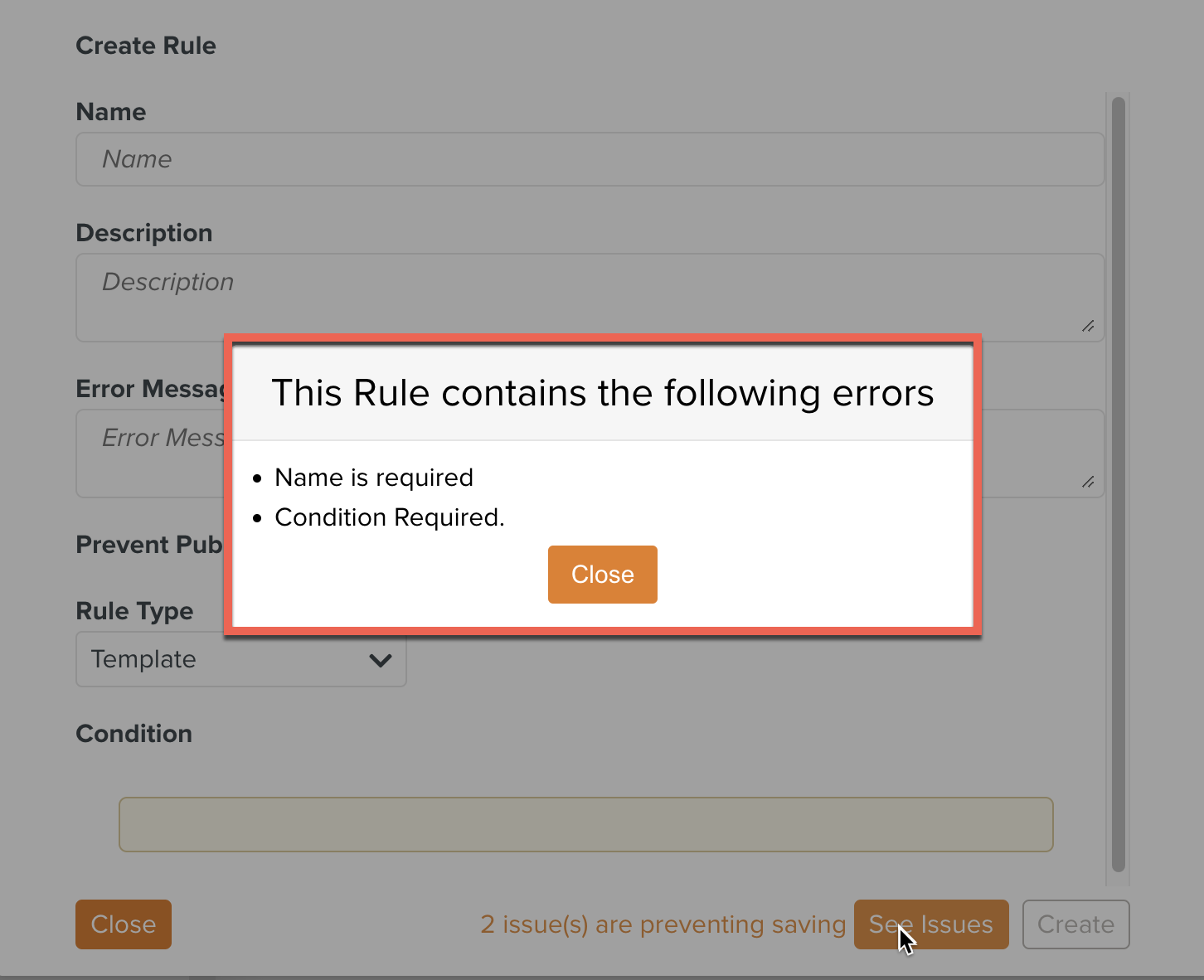Click the See Issues button
This screenshot has width=1204, height=980.
point(930,924)
